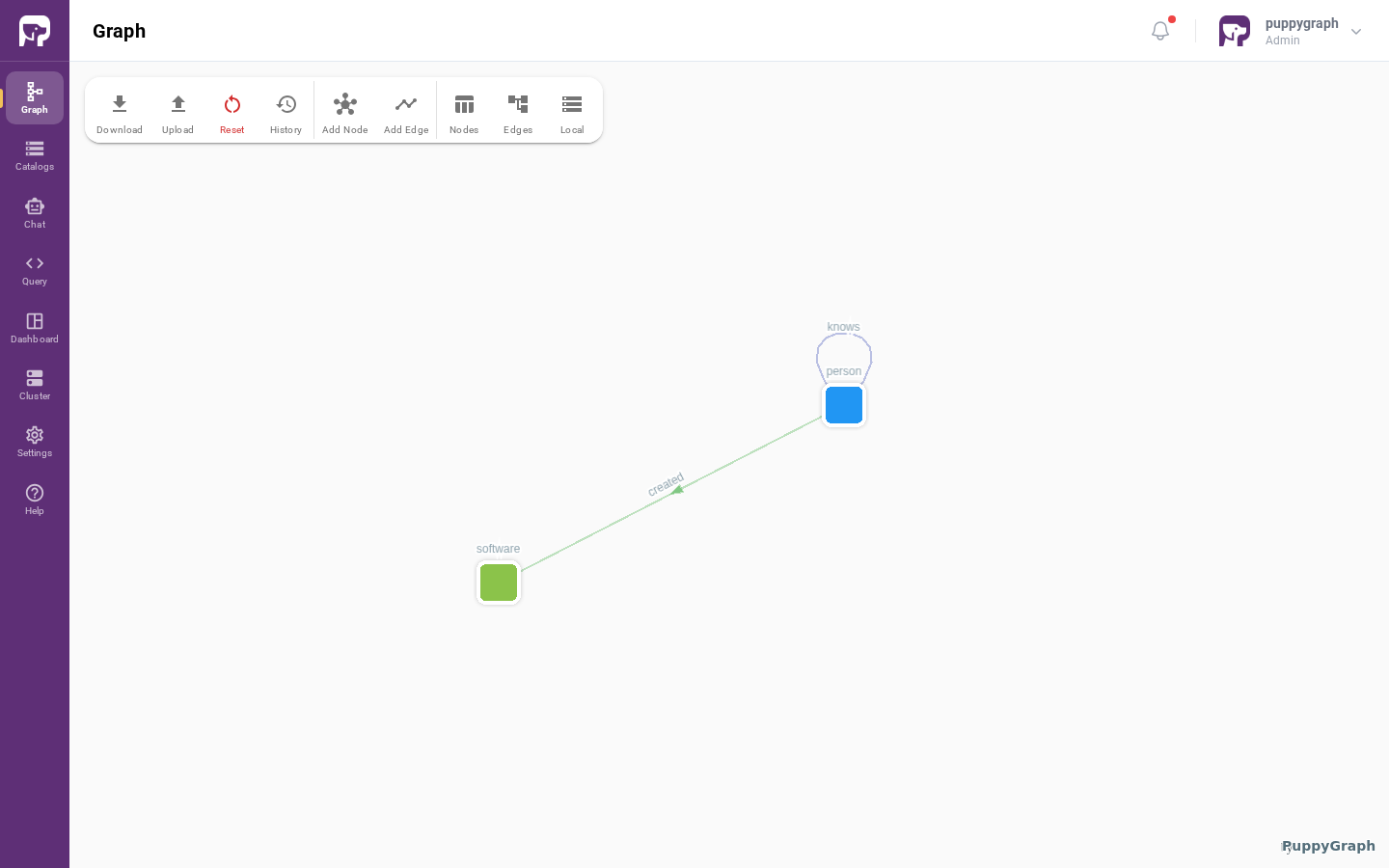1389x868 pixels.
Task: Select the green software node
Action: coord(499,583)
